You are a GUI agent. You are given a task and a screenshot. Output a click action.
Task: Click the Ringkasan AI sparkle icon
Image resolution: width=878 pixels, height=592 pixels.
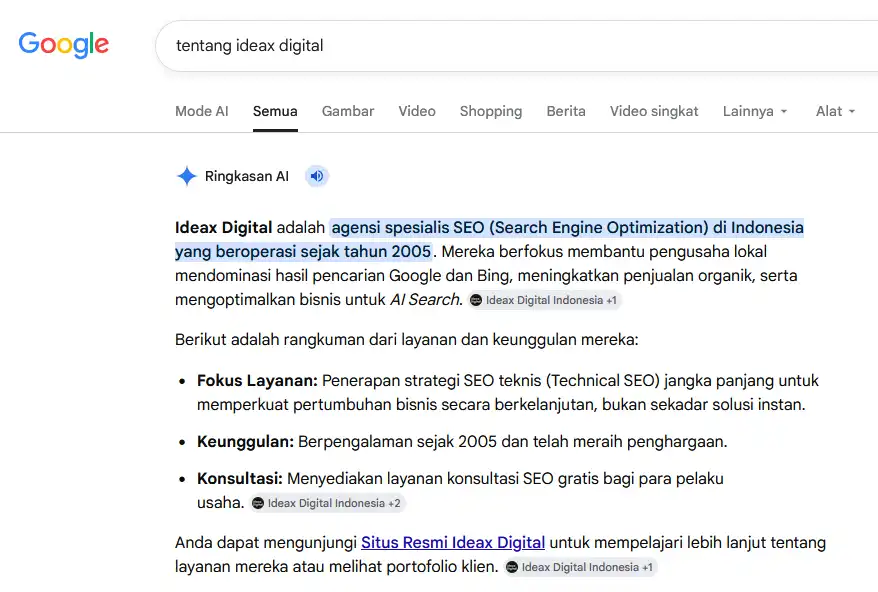pyautogui.click(x=186, y=176)
